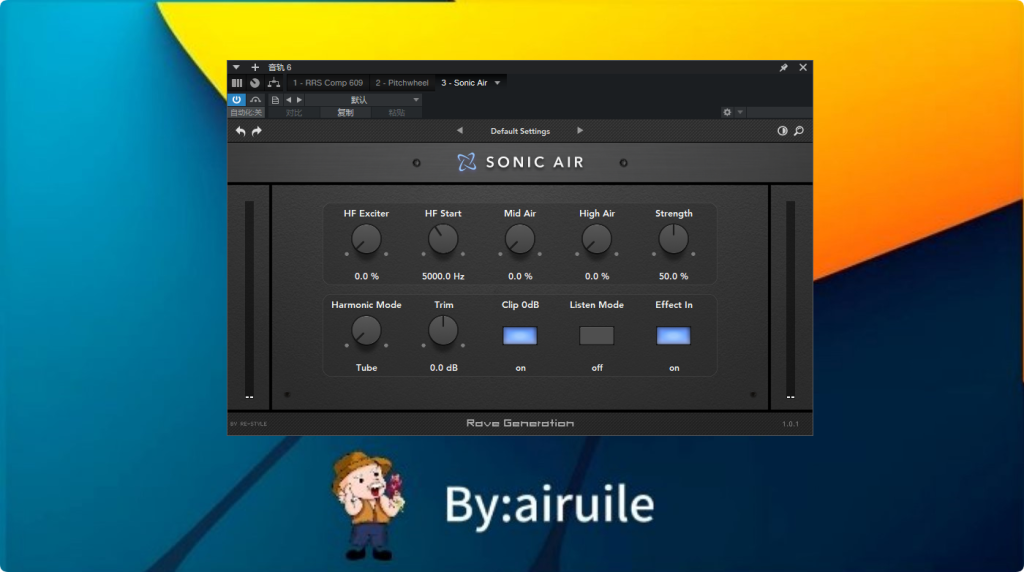Click the 5000.0 Hz value
This screenshot has width=1024, height=572.
[443, 276]
